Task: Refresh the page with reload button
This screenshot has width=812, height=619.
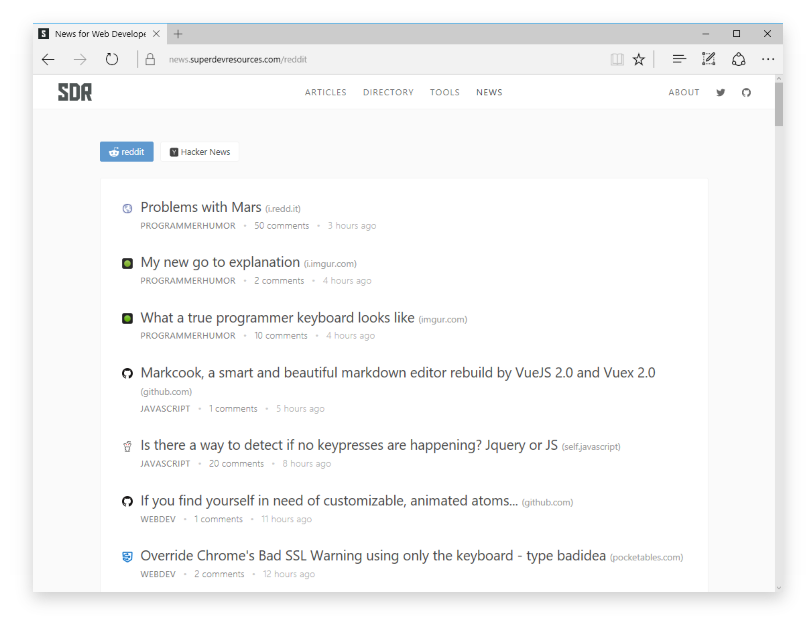Action: tap(112, 59)
